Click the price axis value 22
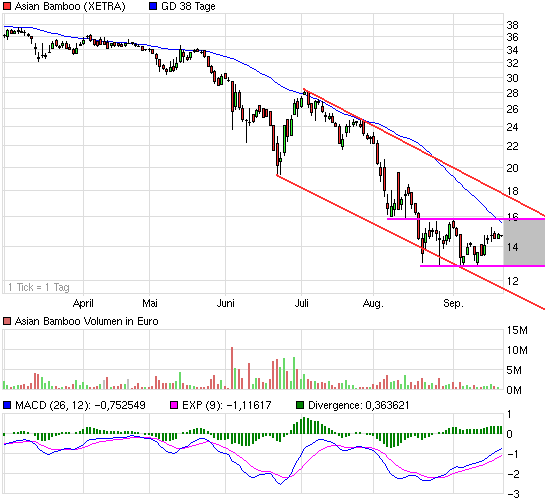545x502 pixels. pos(512,146)
